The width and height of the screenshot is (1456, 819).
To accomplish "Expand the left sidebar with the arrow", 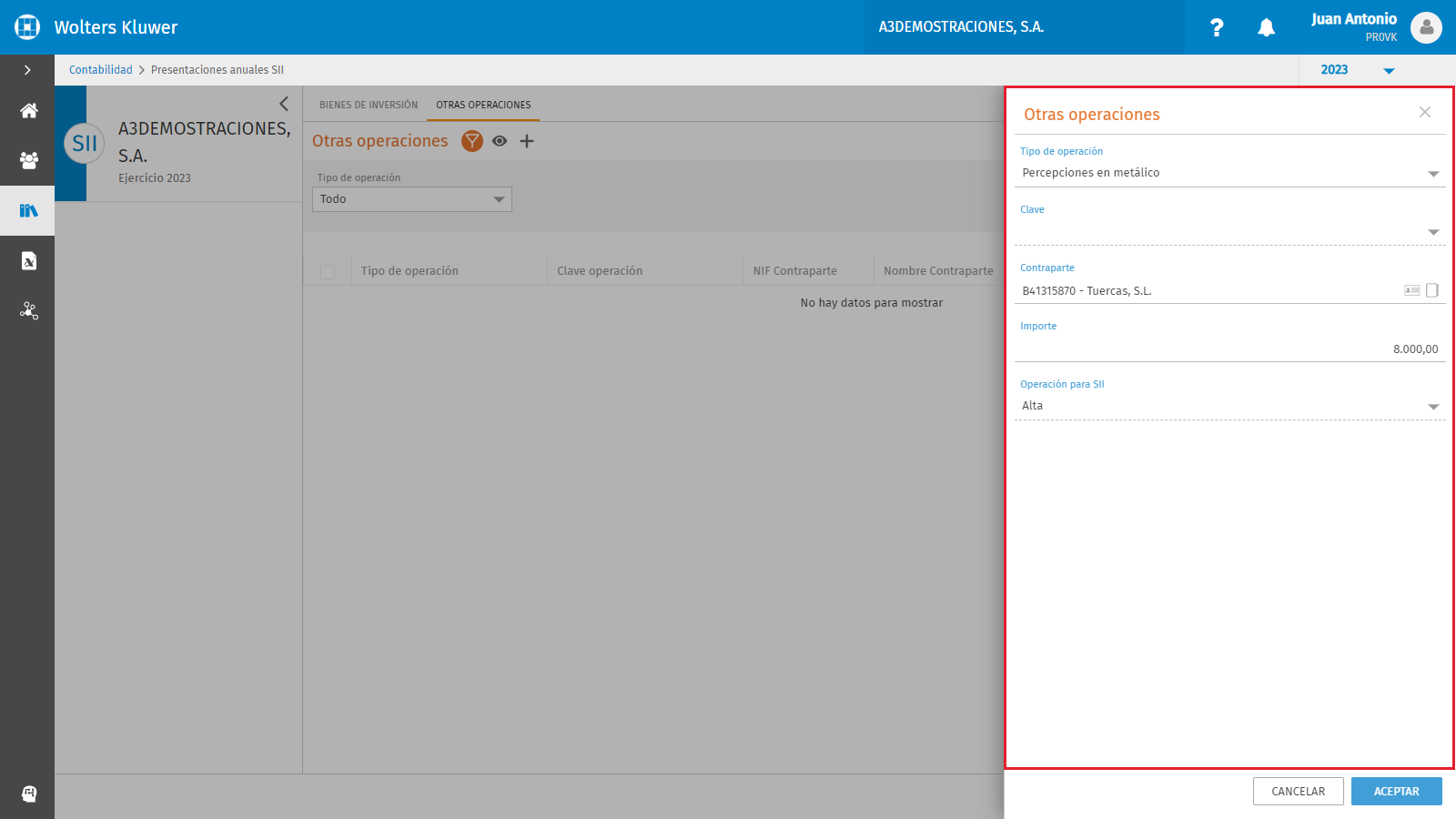I will 27,70.
